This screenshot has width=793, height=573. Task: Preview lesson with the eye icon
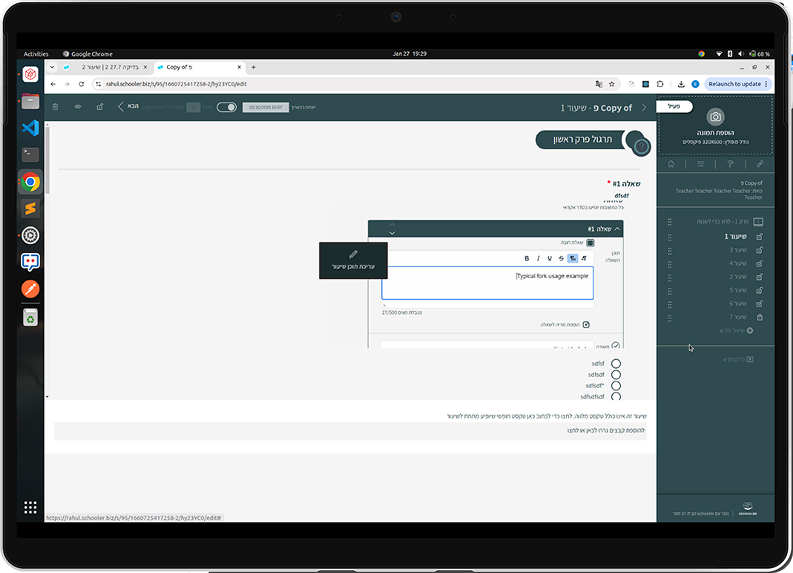click(78, 107)
